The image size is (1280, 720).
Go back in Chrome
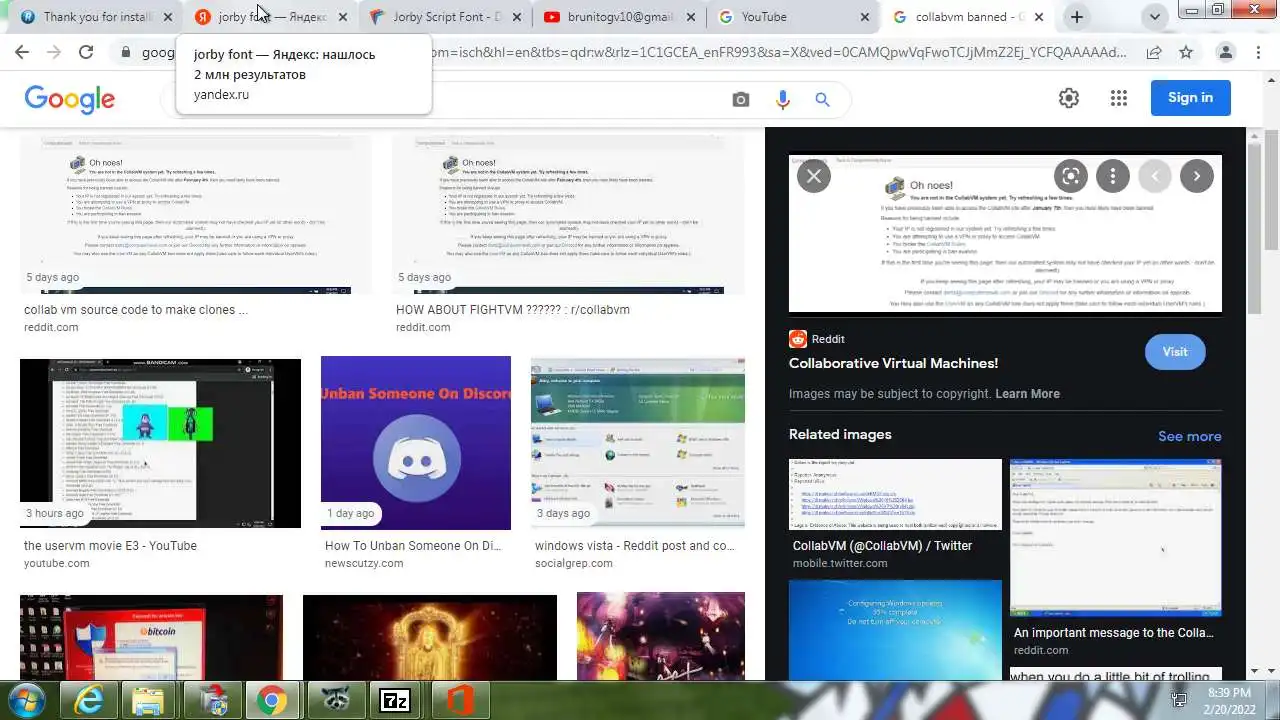pos(23,53)
